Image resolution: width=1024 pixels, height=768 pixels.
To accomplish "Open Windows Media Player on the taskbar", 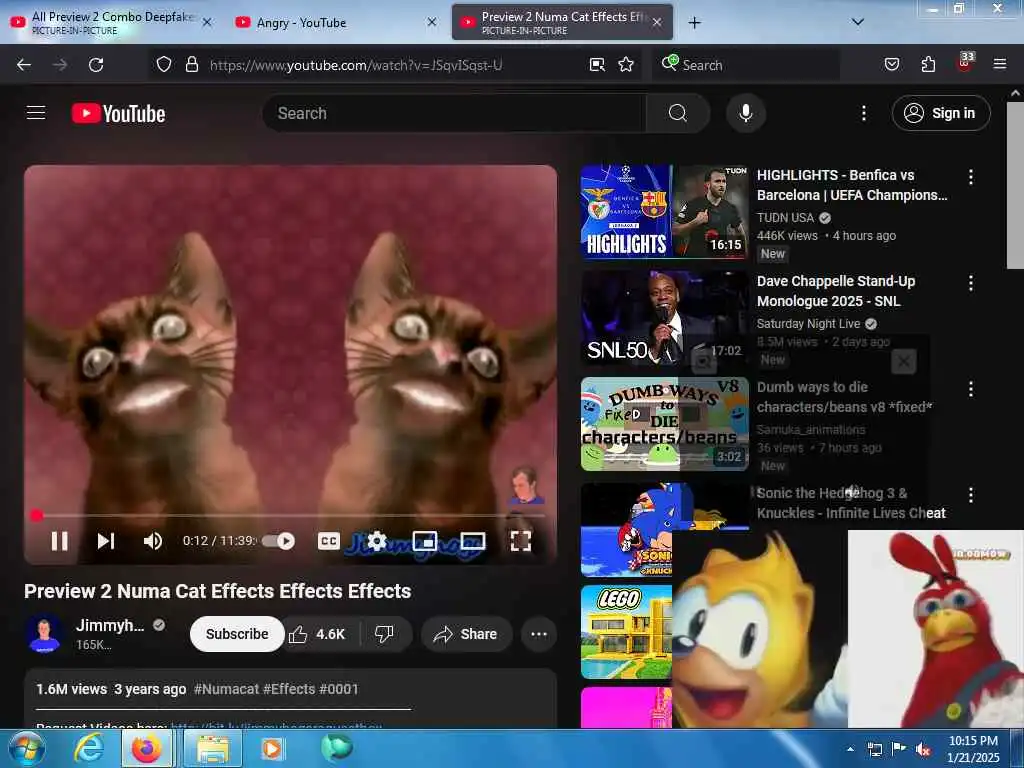I will [x=272, y=748].
